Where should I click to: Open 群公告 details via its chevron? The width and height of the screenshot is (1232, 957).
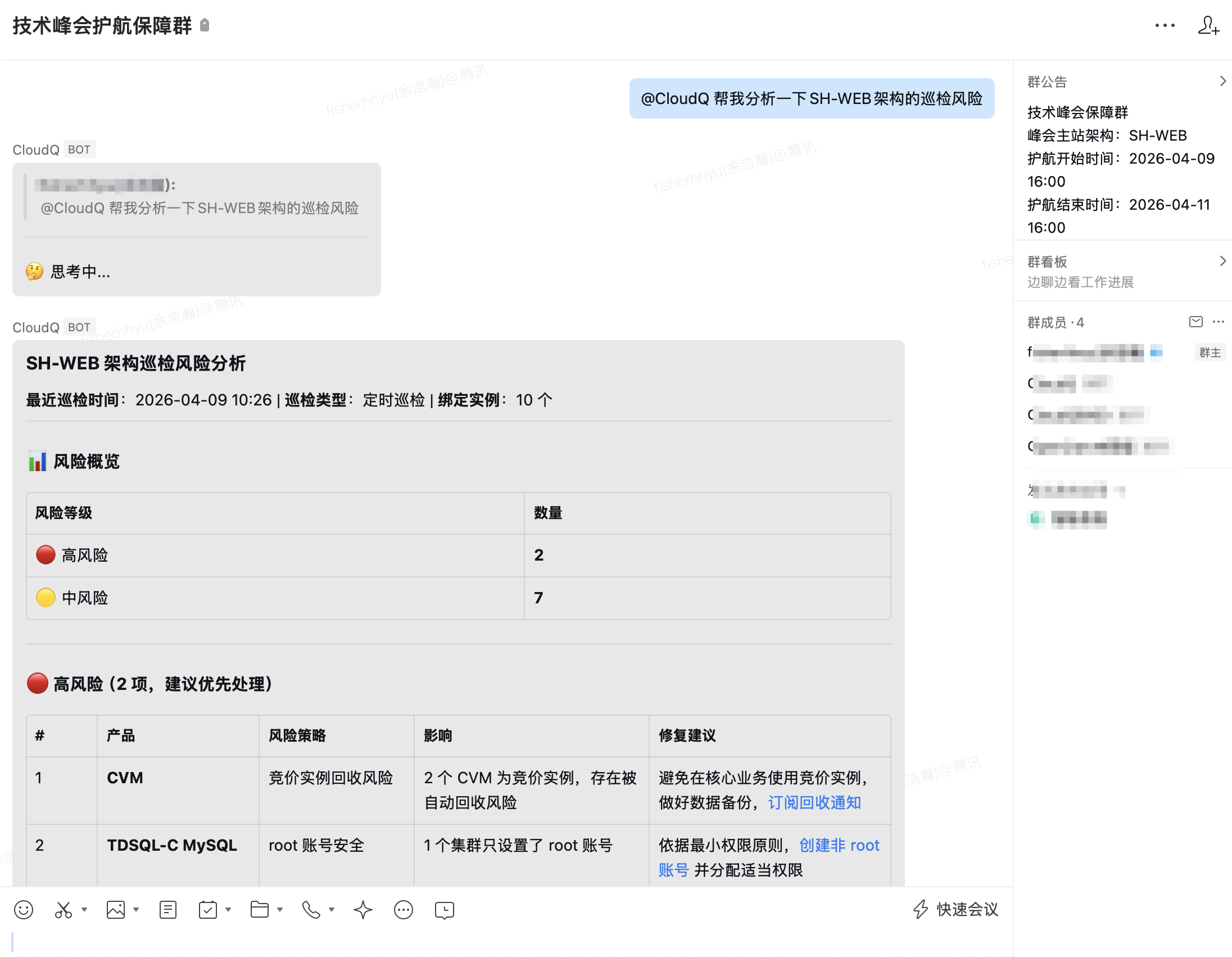click(x=1223, y=81)
